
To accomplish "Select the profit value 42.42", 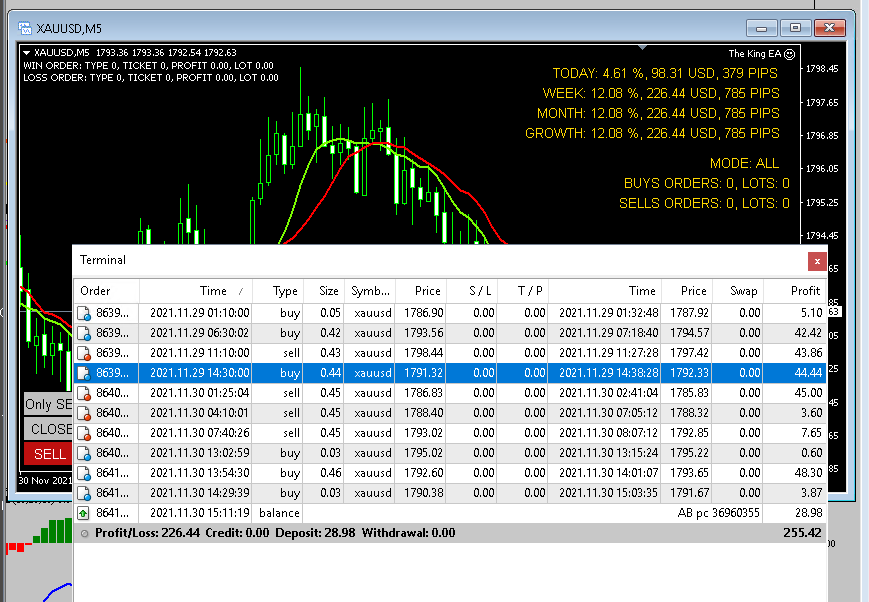I will click(808, 333).
